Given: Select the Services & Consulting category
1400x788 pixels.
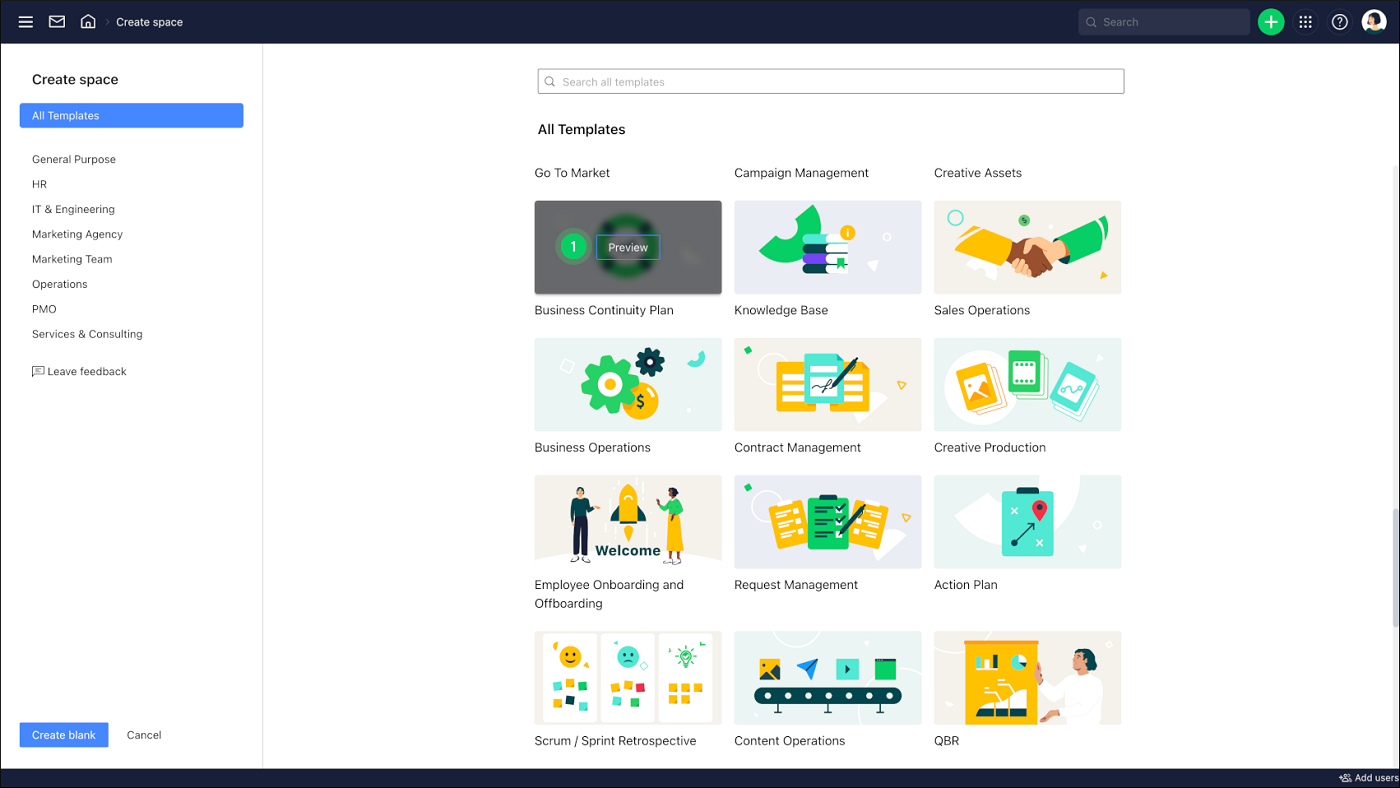Looking at the screenshot, I should point(87,334).
